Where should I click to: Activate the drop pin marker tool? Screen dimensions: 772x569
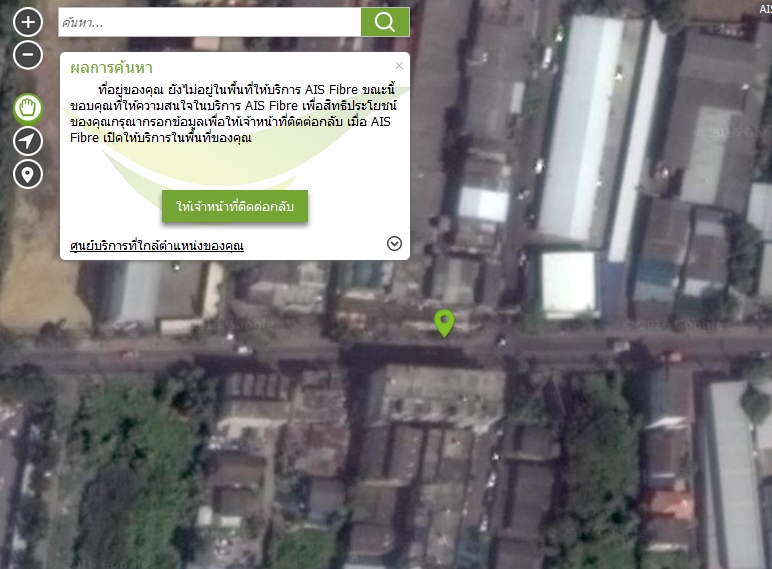[28, 174]
